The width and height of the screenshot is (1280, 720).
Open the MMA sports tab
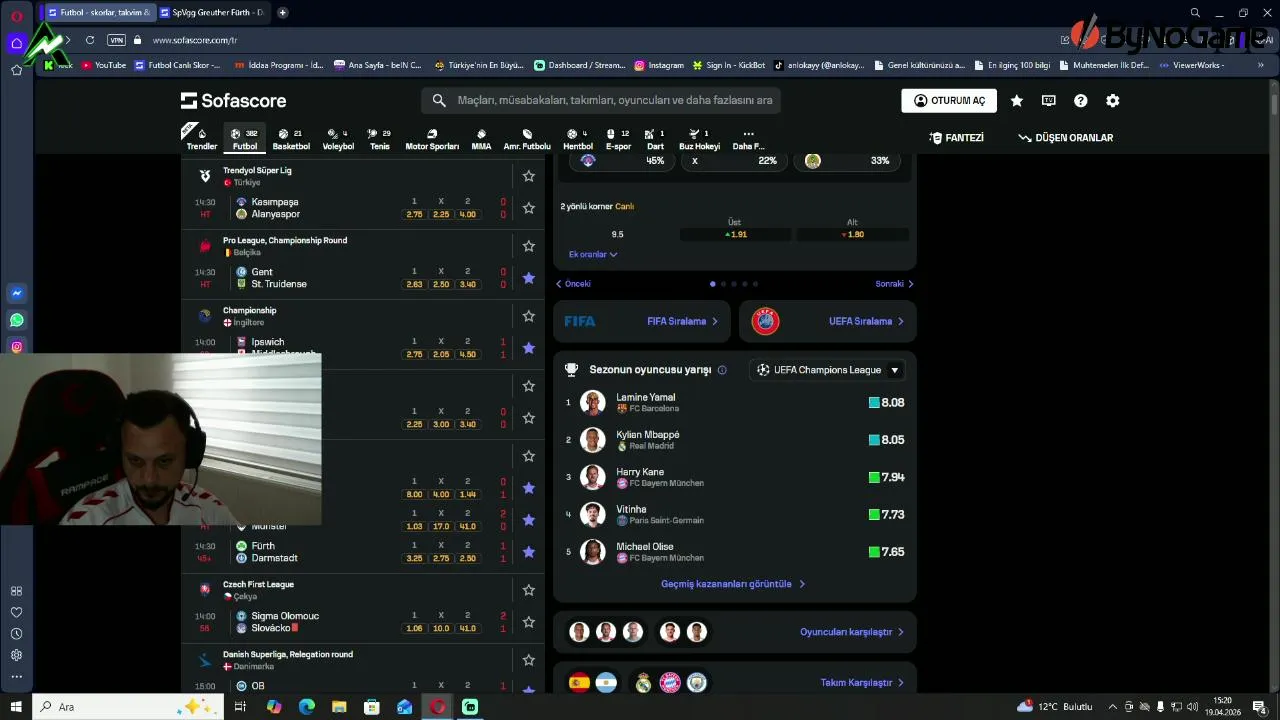pyautogui.click(x=481, y=139)
